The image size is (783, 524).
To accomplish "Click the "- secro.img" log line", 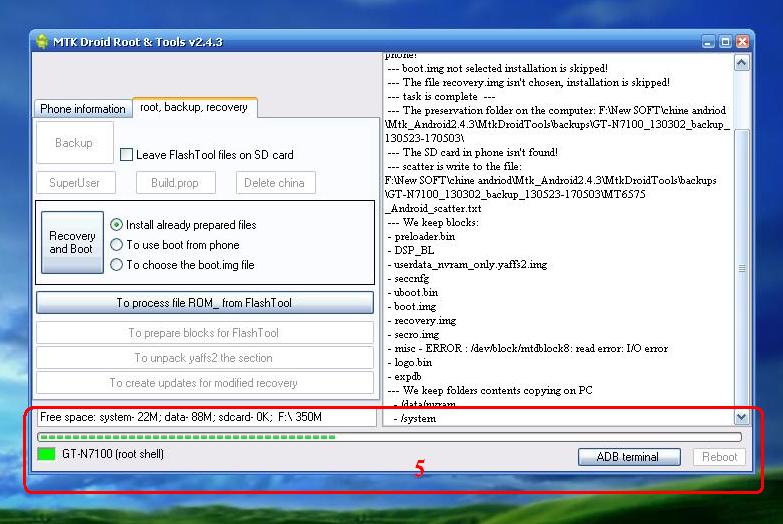I will tap(413, 334).
